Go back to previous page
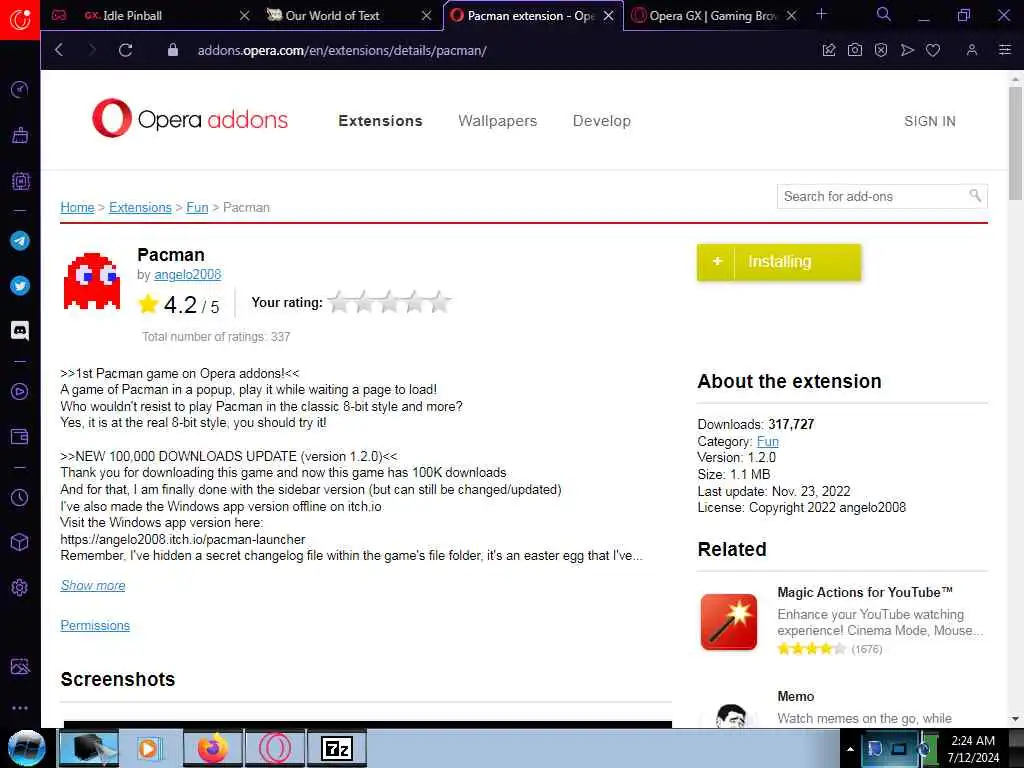The height and width of the screenshot is (768, 1024). 59,50
